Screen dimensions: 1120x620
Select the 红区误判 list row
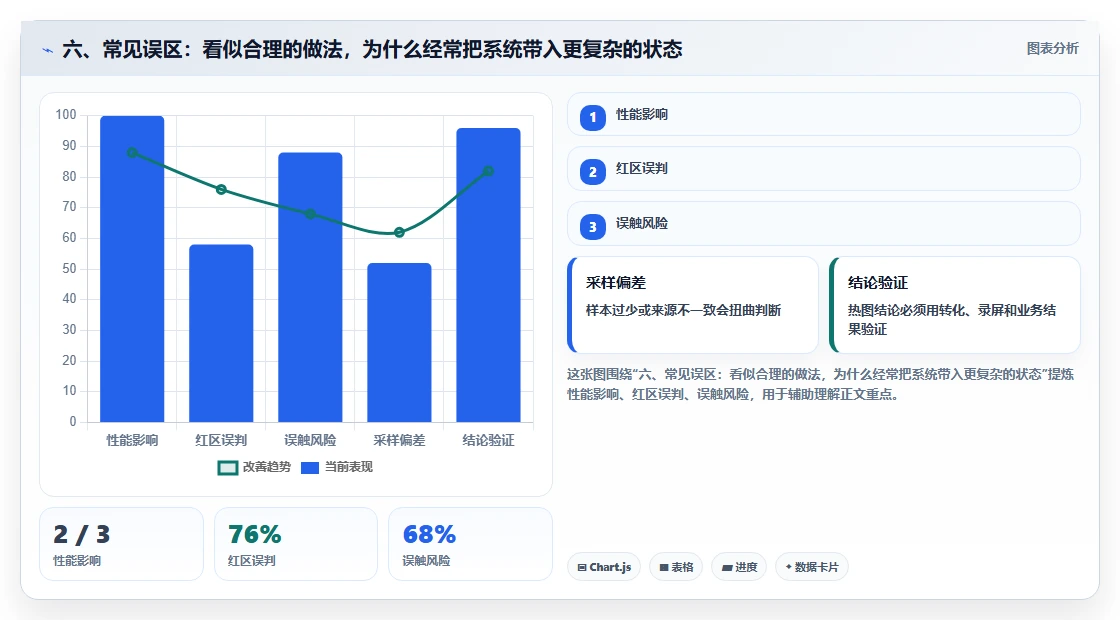pyautogui.click(x=824, y=169)
